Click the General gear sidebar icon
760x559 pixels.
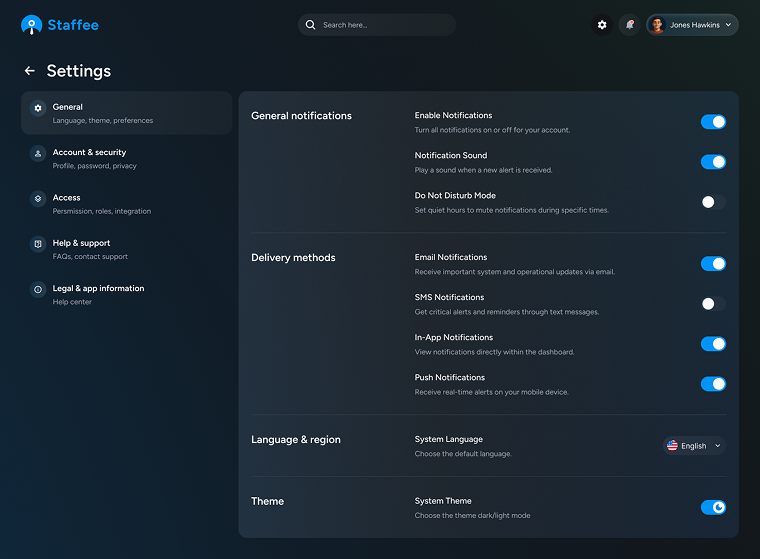[x=38, y=108]
